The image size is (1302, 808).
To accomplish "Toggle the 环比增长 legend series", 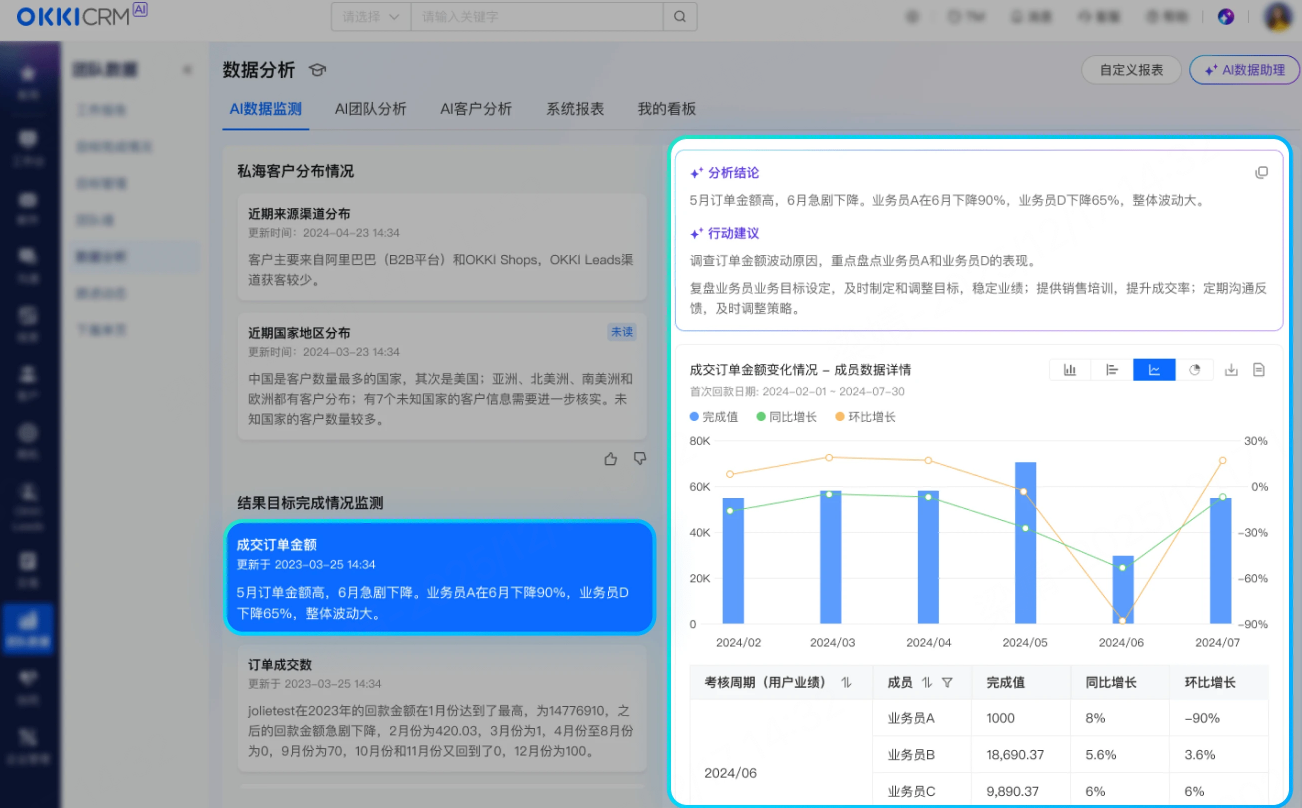I will (866, 417).
